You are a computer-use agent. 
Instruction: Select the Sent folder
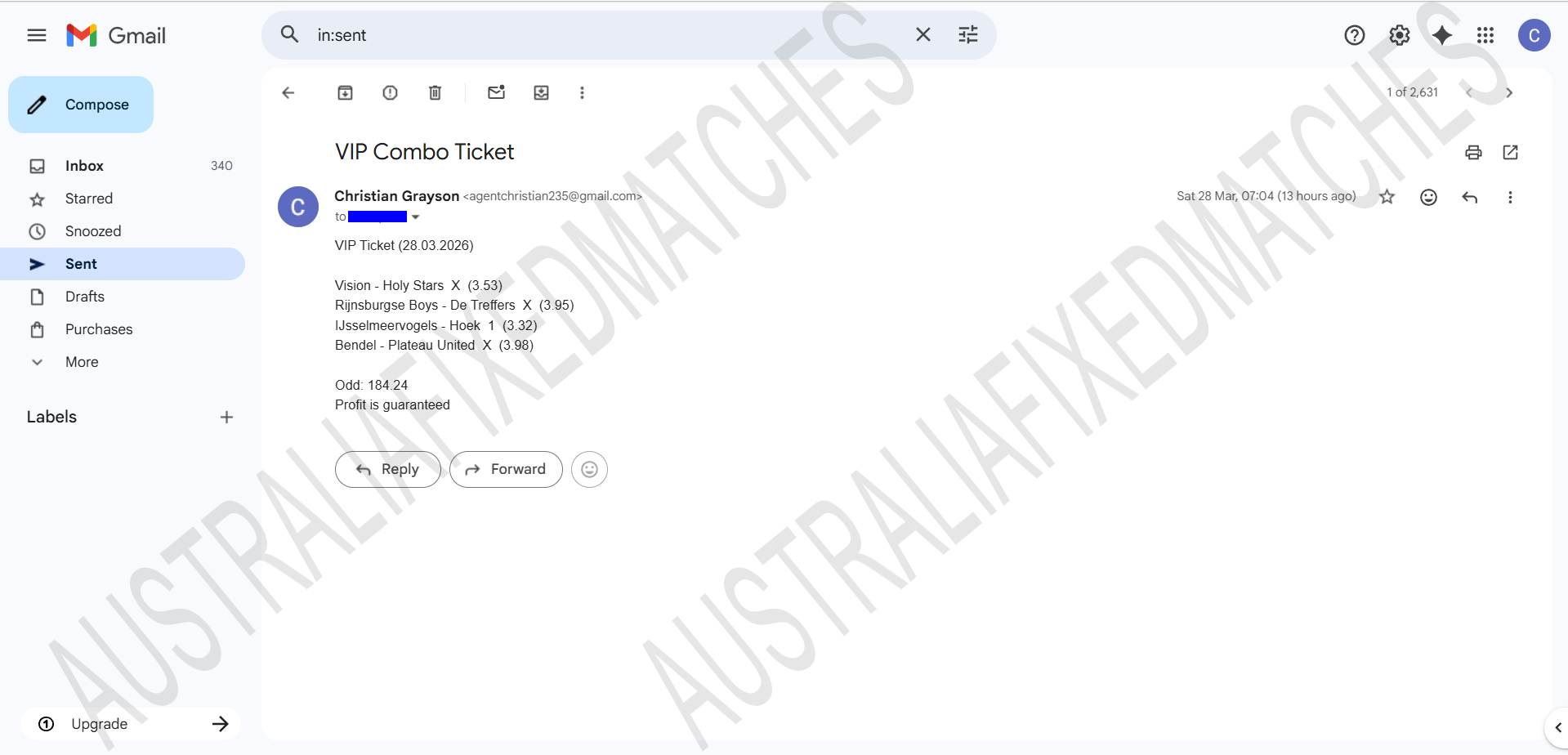coord(123,264)
